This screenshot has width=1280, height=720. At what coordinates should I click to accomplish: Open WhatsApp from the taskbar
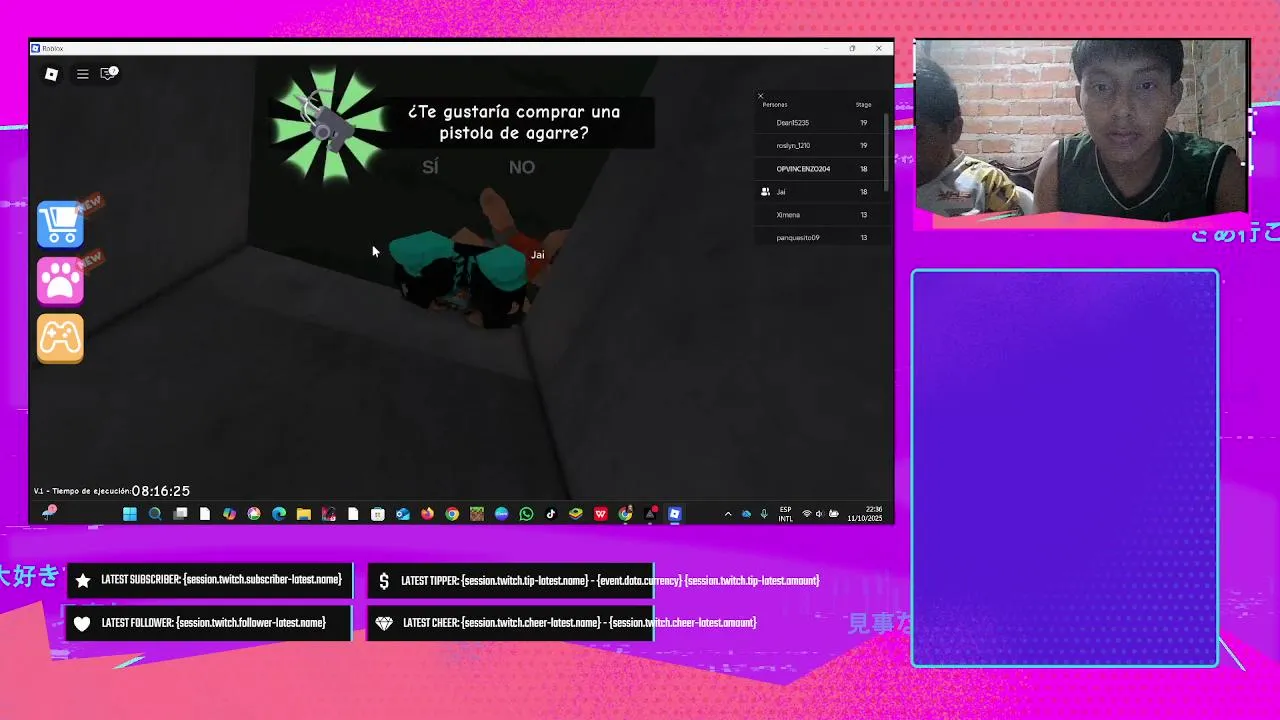point(527,514)
